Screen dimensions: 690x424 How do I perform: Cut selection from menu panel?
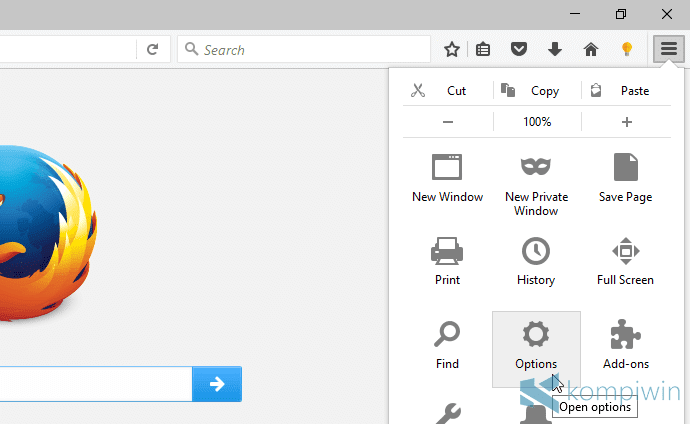tap(448, 91)
